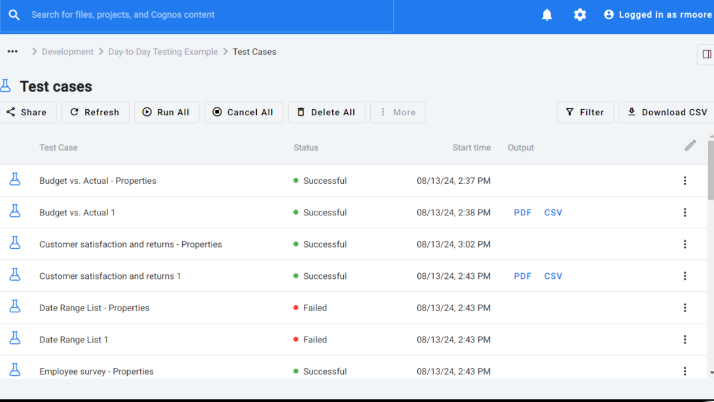
Task: Toggle the side panel icon
Action: 707,54
